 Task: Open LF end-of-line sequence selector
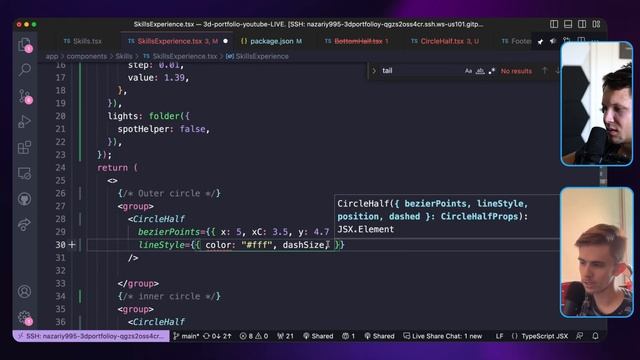[499, 336]
